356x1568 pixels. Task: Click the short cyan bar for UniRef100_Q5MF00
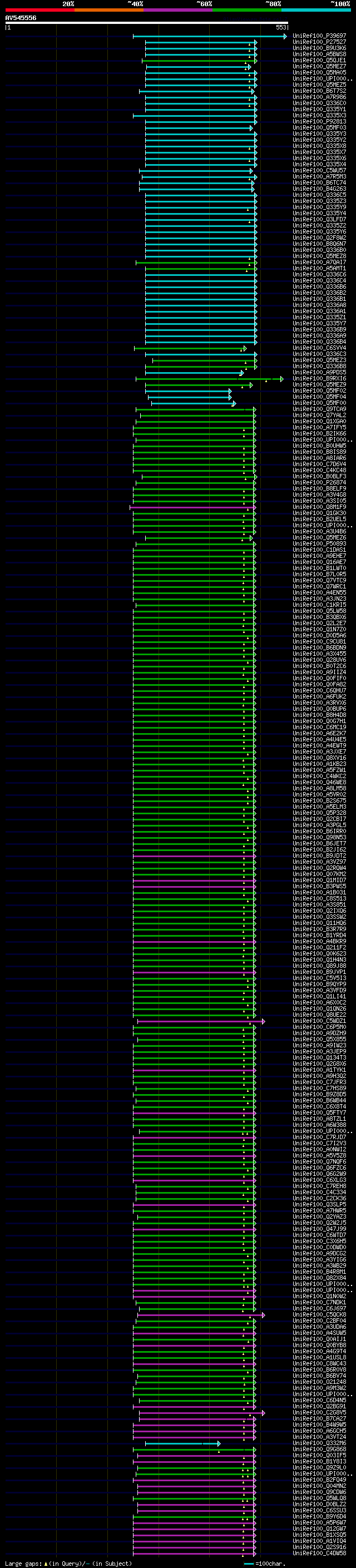(x=194, y=403)
